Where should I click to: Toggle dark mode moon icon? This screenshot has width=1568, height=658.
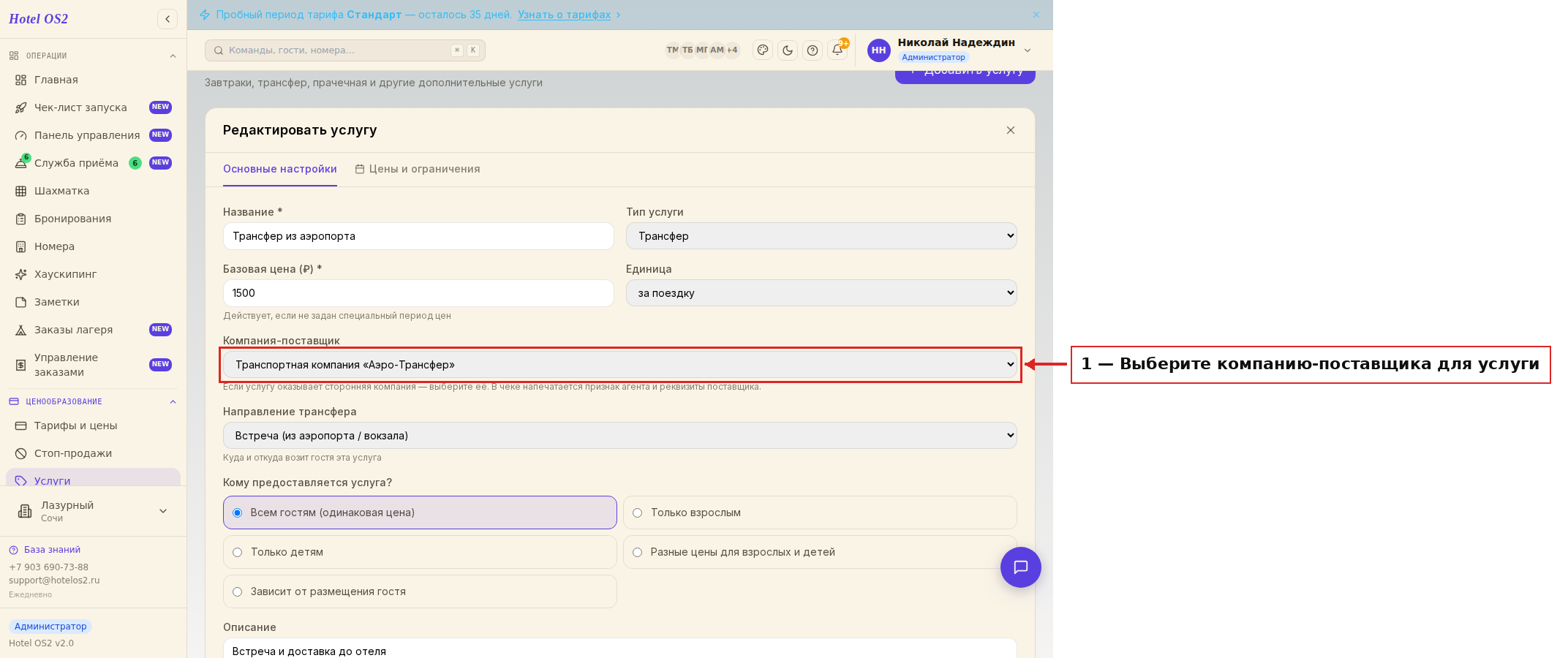[x=788, y=50]
